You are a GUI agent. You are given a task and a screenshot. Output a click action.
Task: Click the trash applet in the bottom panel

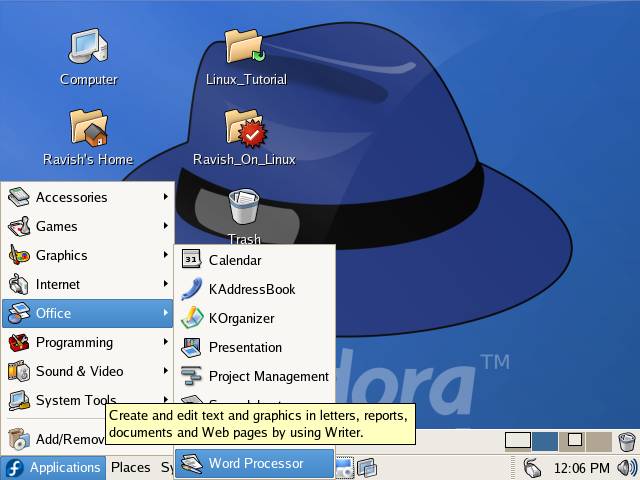coord(626,441)
